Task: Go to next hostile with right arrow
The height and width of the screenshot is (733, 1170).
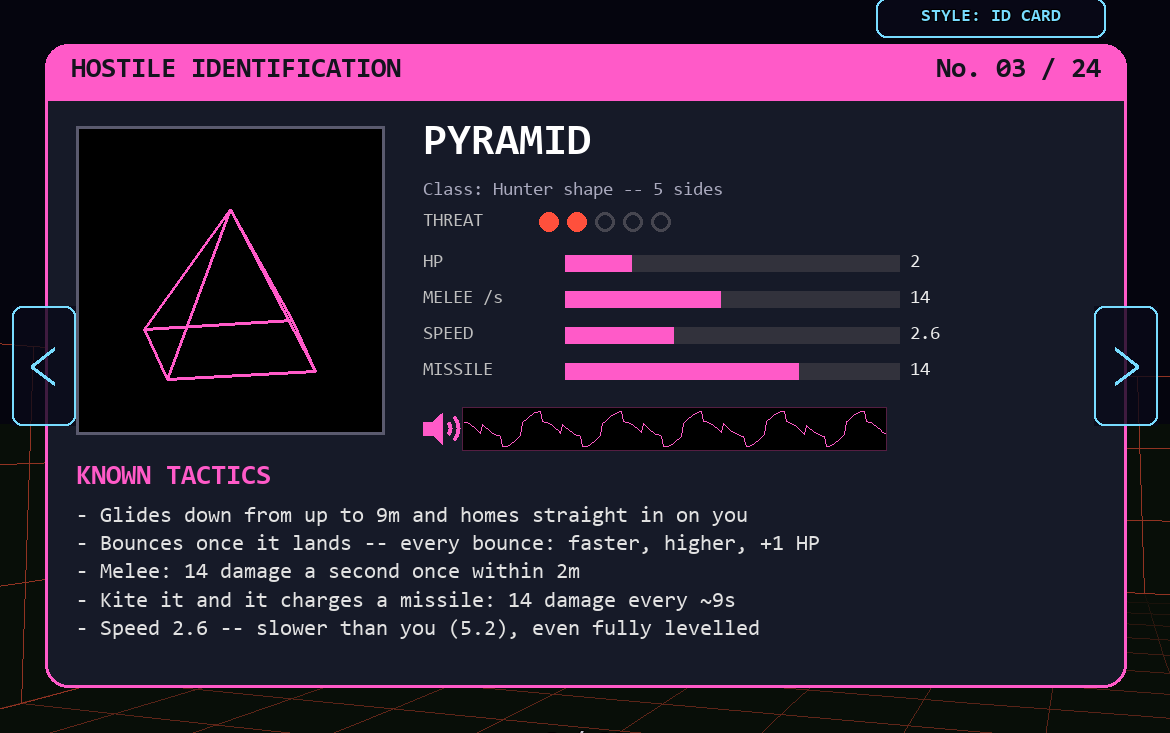Action: pos(1126,366)
